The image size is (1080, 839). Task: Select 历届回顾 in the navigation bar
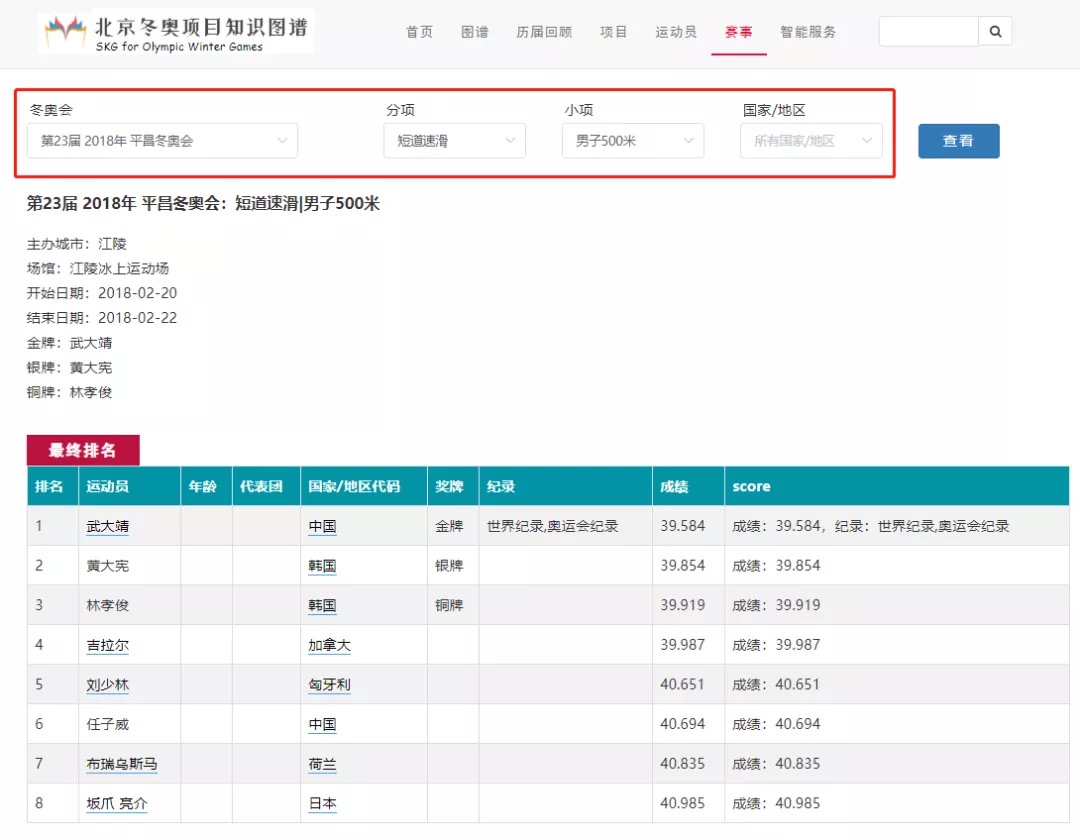click(544, 32)
